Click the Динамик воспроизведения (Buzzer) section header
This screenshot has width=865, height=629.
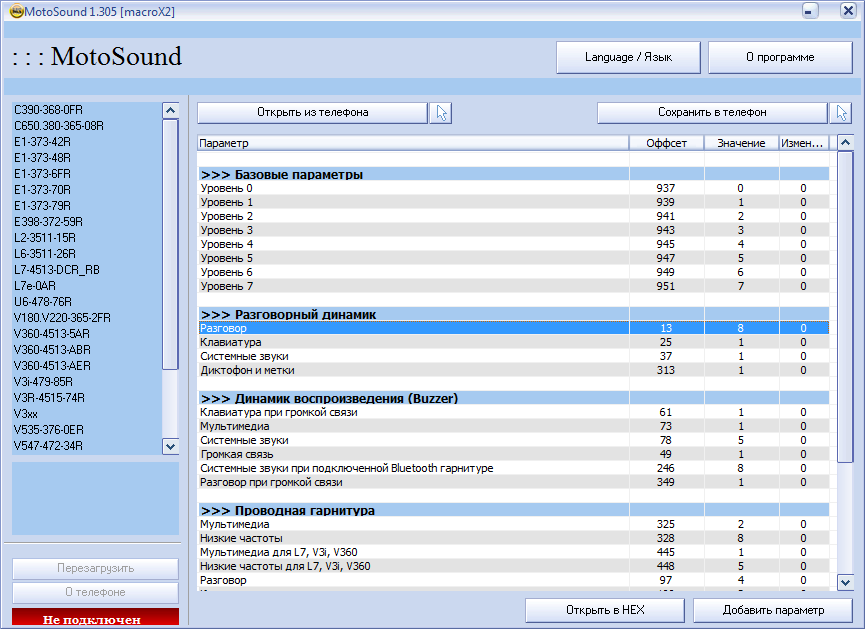click(513, 398)
